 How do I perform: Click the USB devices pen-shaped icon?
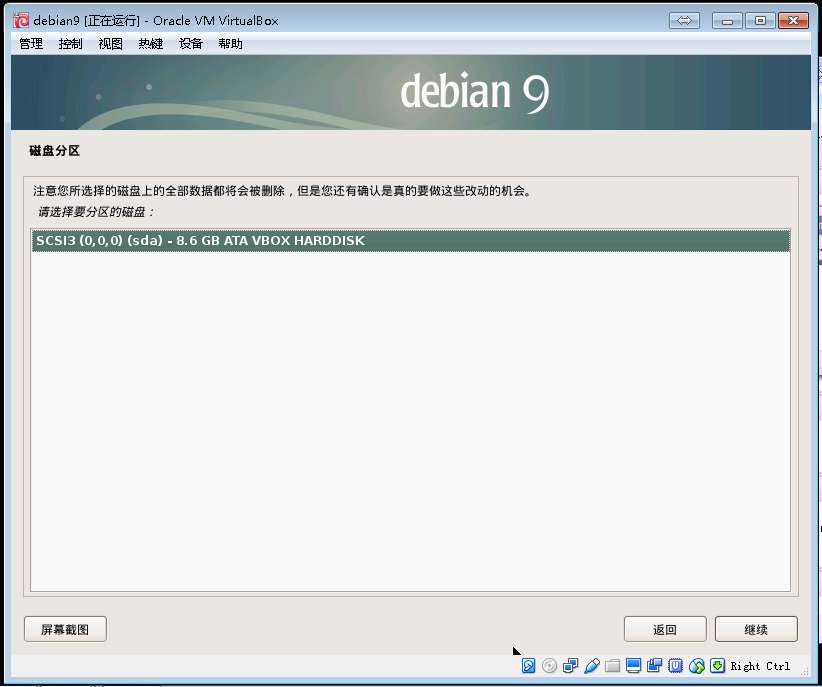coord(591,665)
